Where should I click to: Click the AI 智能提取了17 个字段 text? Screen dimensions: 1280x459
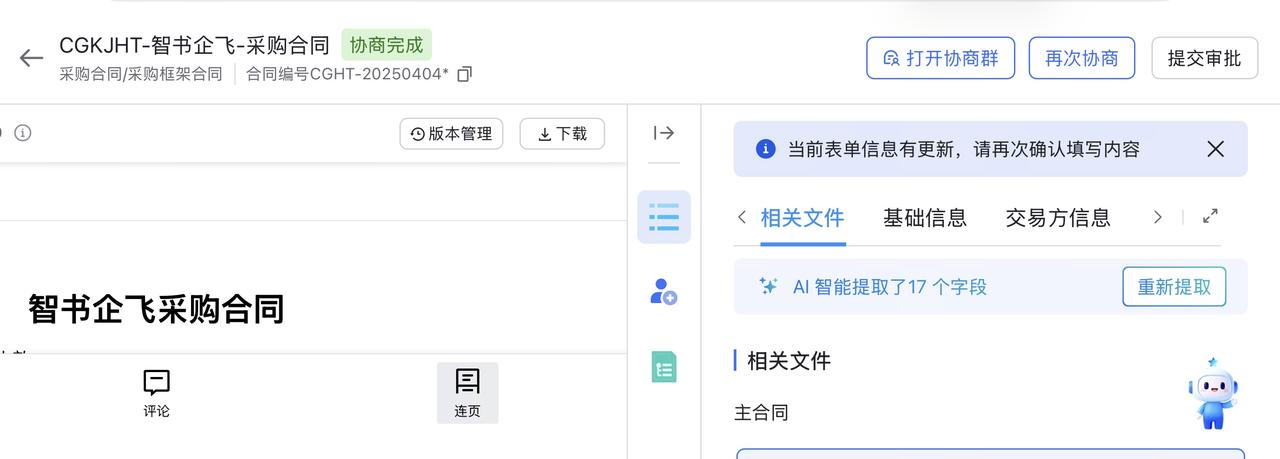tap(890, 287)
